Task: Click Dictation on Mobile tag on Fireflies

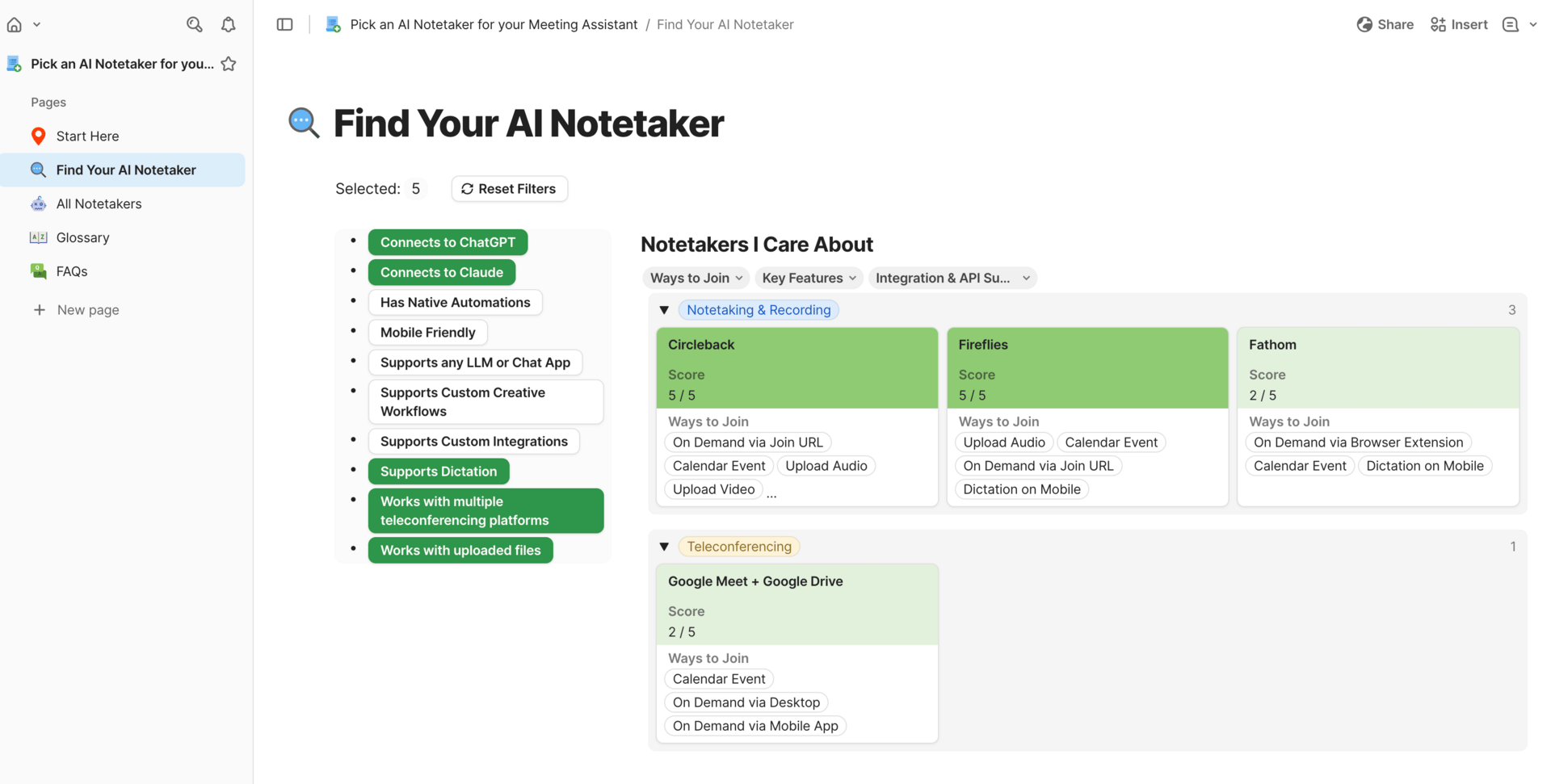Action: 1021,489
